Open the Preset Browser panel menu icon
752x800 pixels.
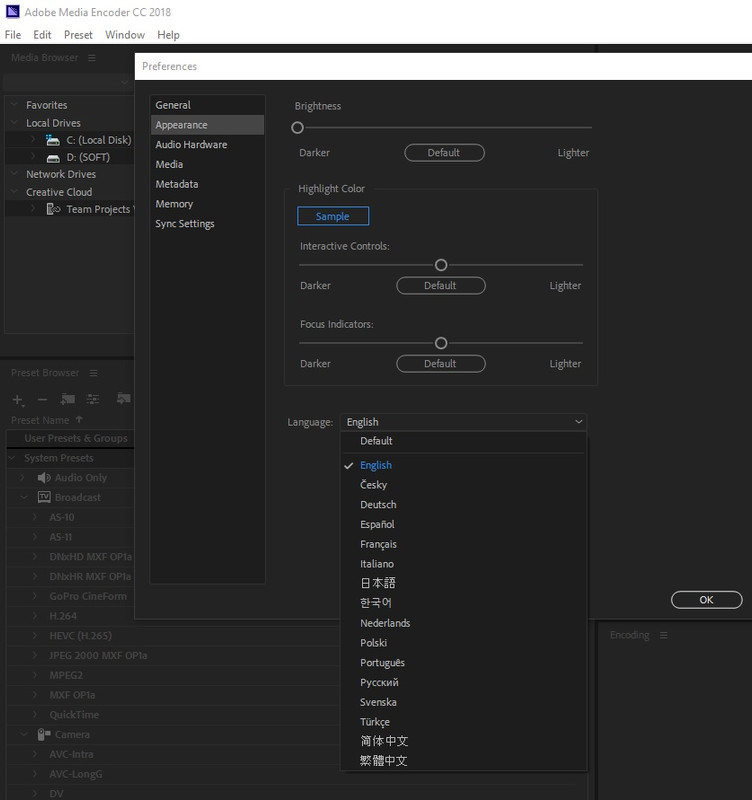[x=93, y=373]
